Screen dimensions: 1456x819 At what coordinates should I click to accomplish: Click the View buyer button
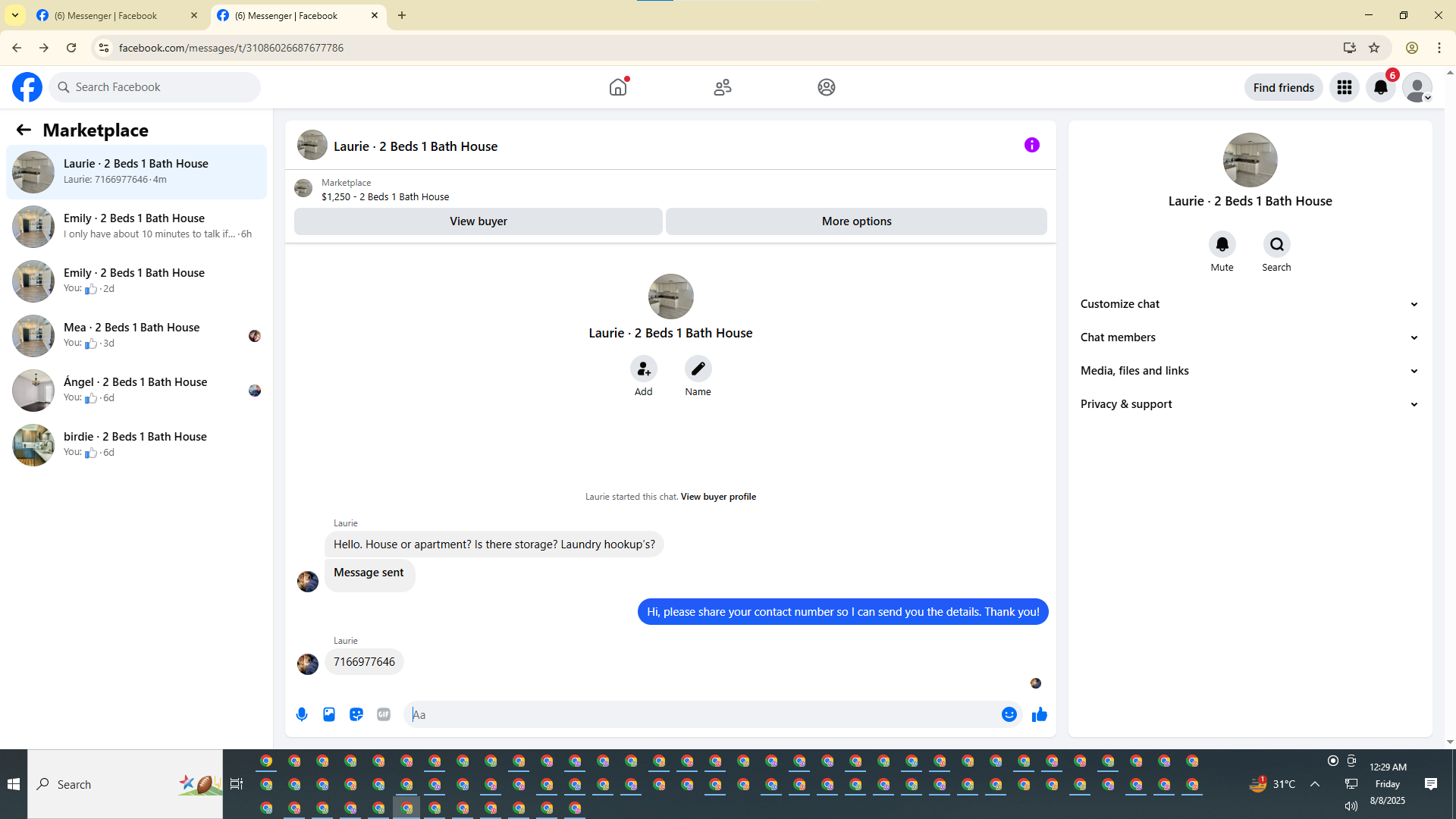pos(478,221)
